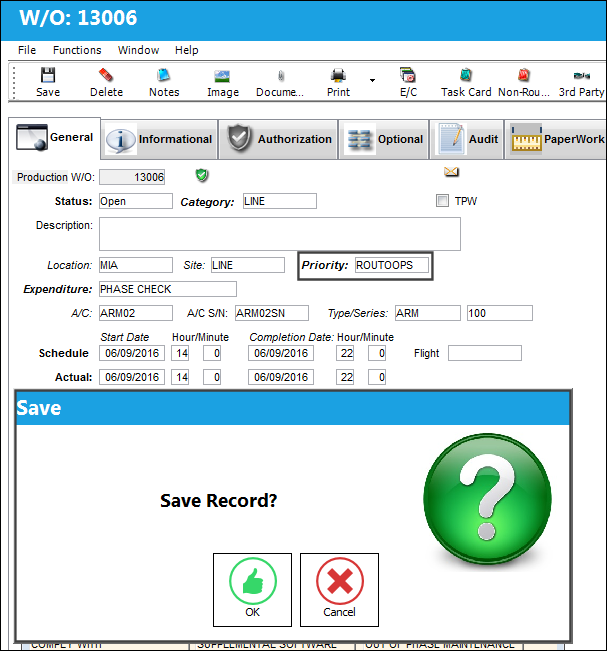Screen dimensions: 607x651
Task: Click the Schedule completion hour field
Action: click(x=345, y=353)
